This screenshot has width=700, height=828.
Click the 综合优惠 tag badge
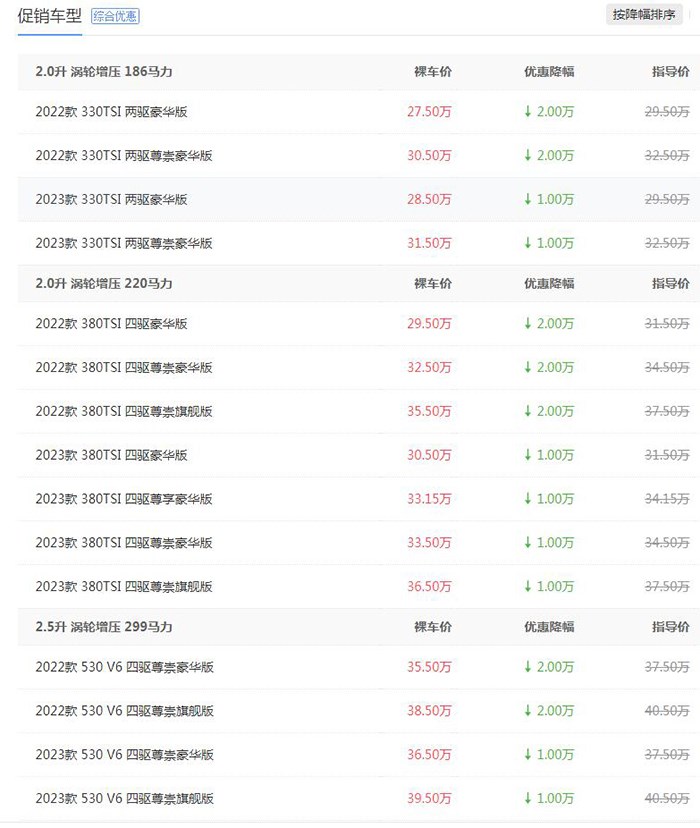coord(115,16)
